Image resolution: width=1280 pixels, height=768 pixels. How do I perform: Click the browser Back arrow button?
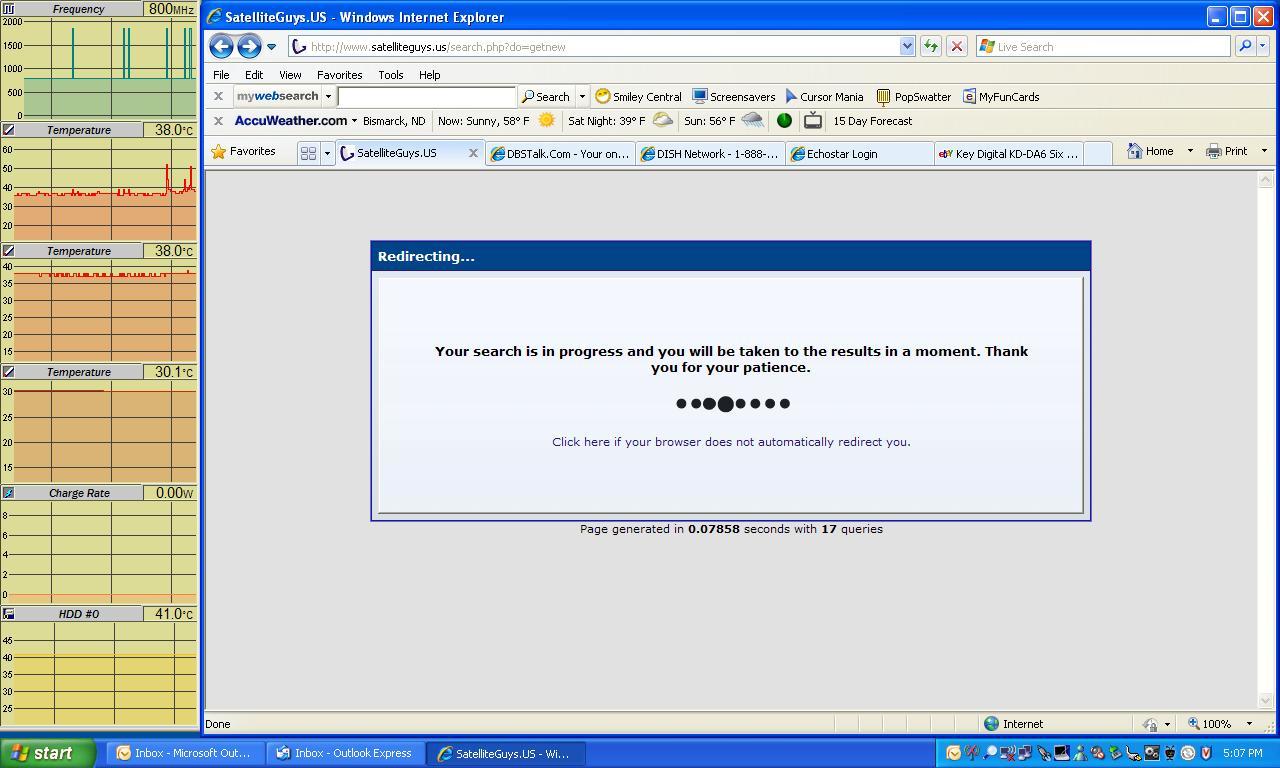[222, 46]
